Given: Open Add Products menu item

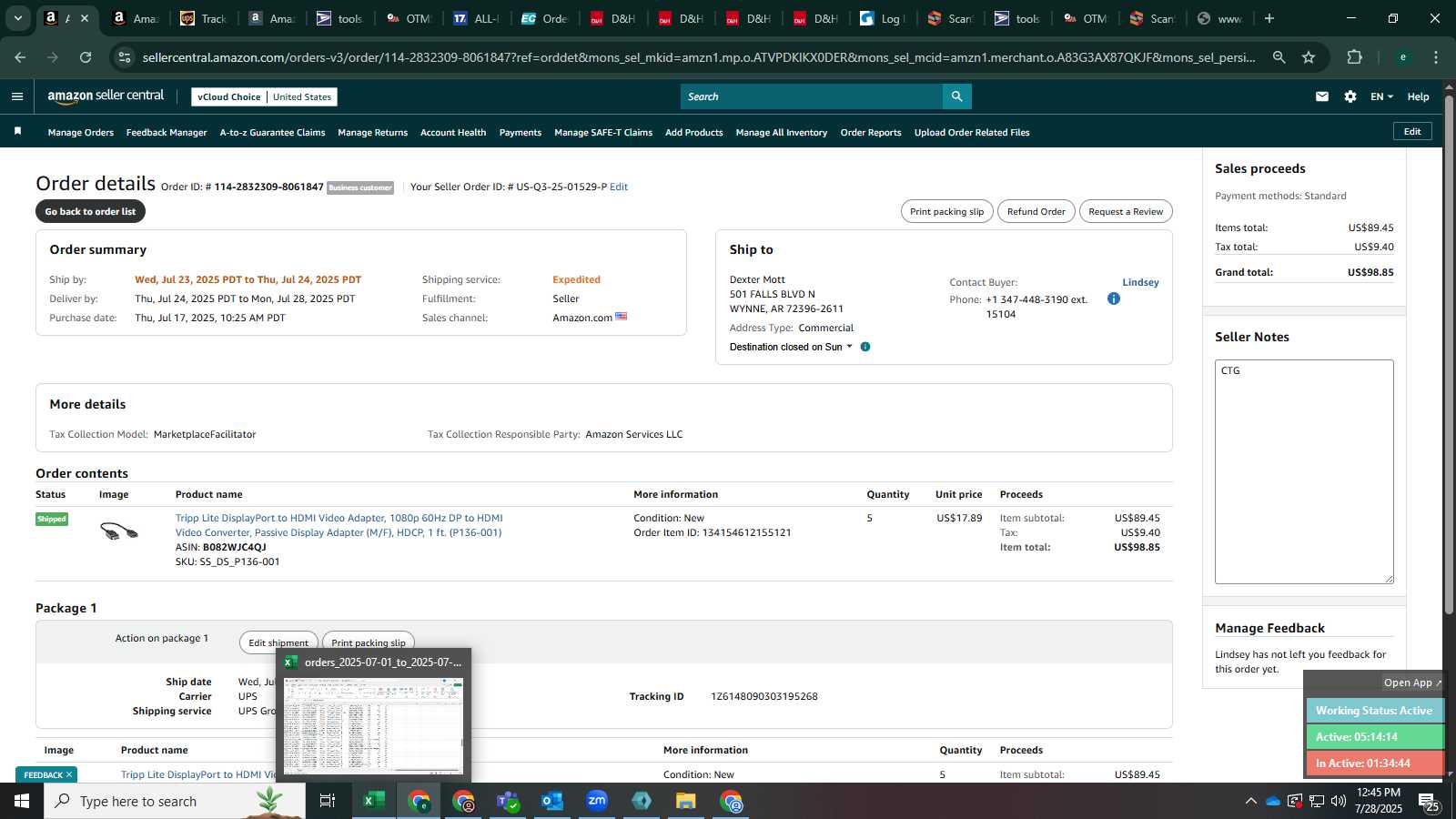Looking at the screenshot, I should pyautogui.click(x=694, y=133).
